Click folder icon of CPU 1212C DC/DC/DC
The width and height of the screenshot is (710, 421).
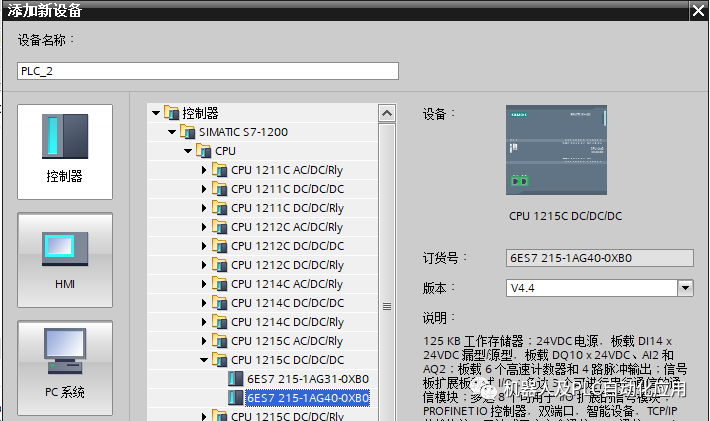[x=220, y=246]
